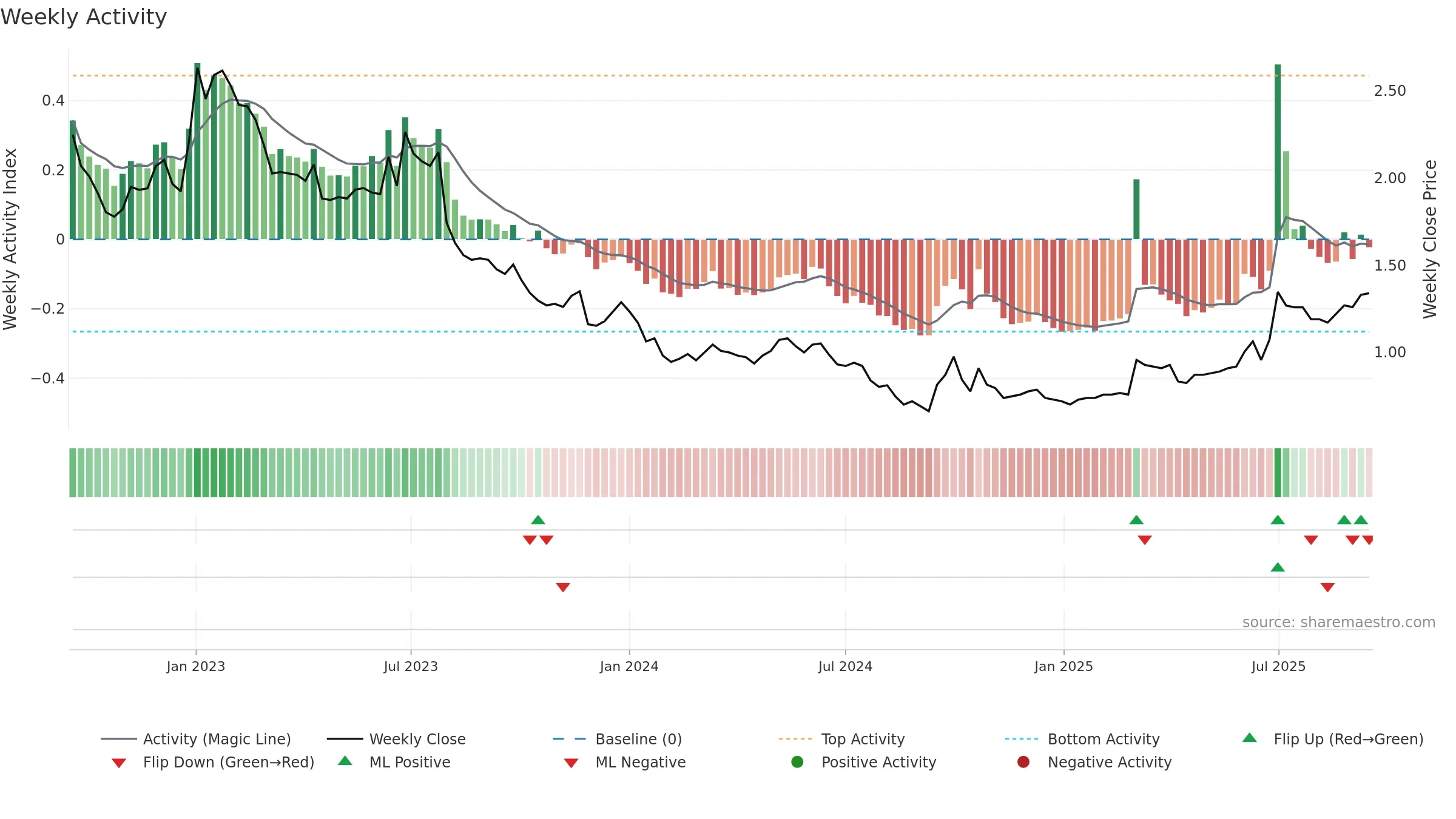Click the Flip Down triangle just left of the first Flip Up triangle
The height and width of the screenshot is (819, 1456).
[x=530, y=540]
